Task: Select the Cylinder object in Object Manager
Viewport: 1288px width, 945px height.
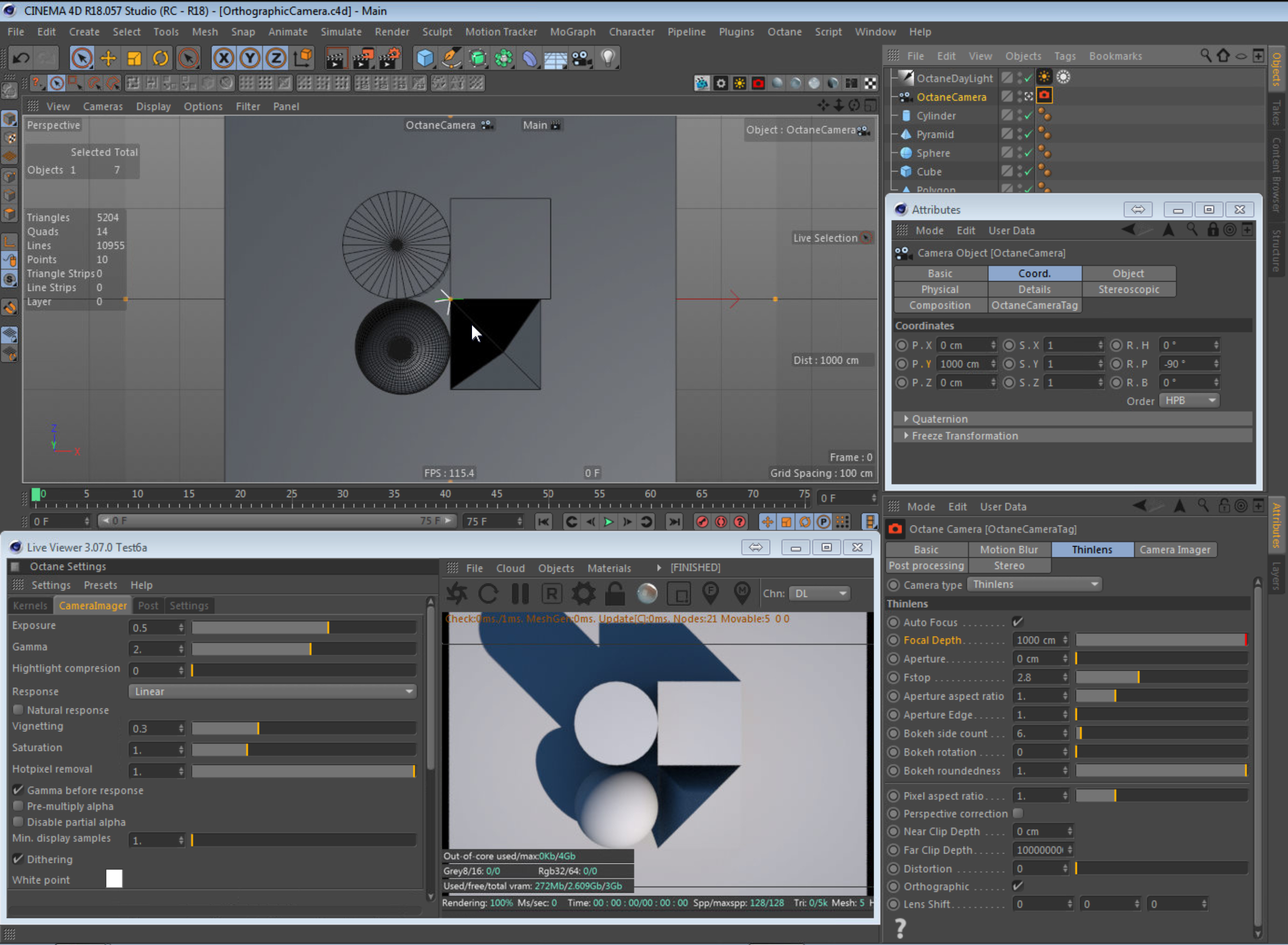Action: click(x=935, y=115)
